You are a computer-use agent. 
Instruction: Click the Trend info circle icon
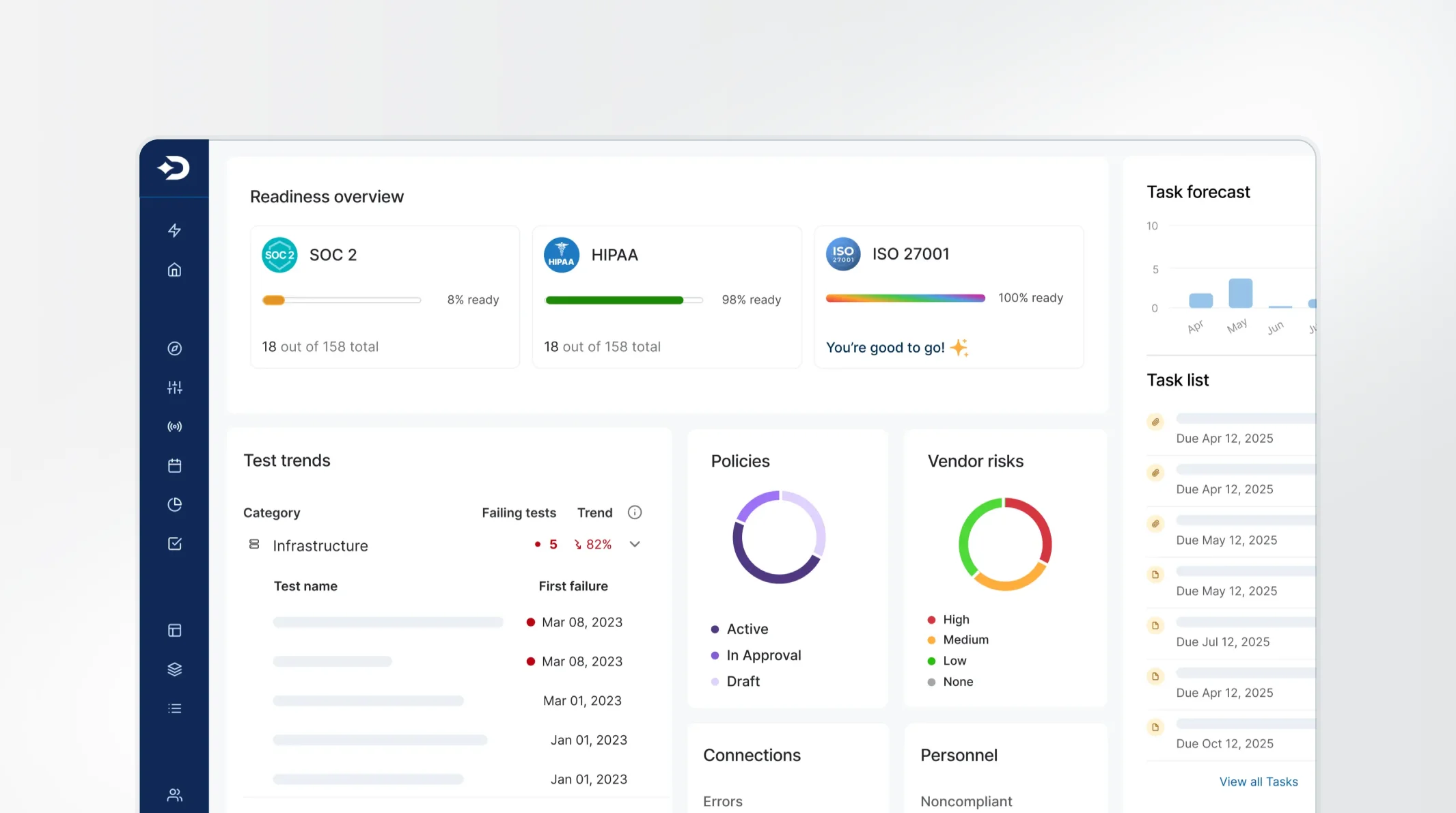pos(634,512)
